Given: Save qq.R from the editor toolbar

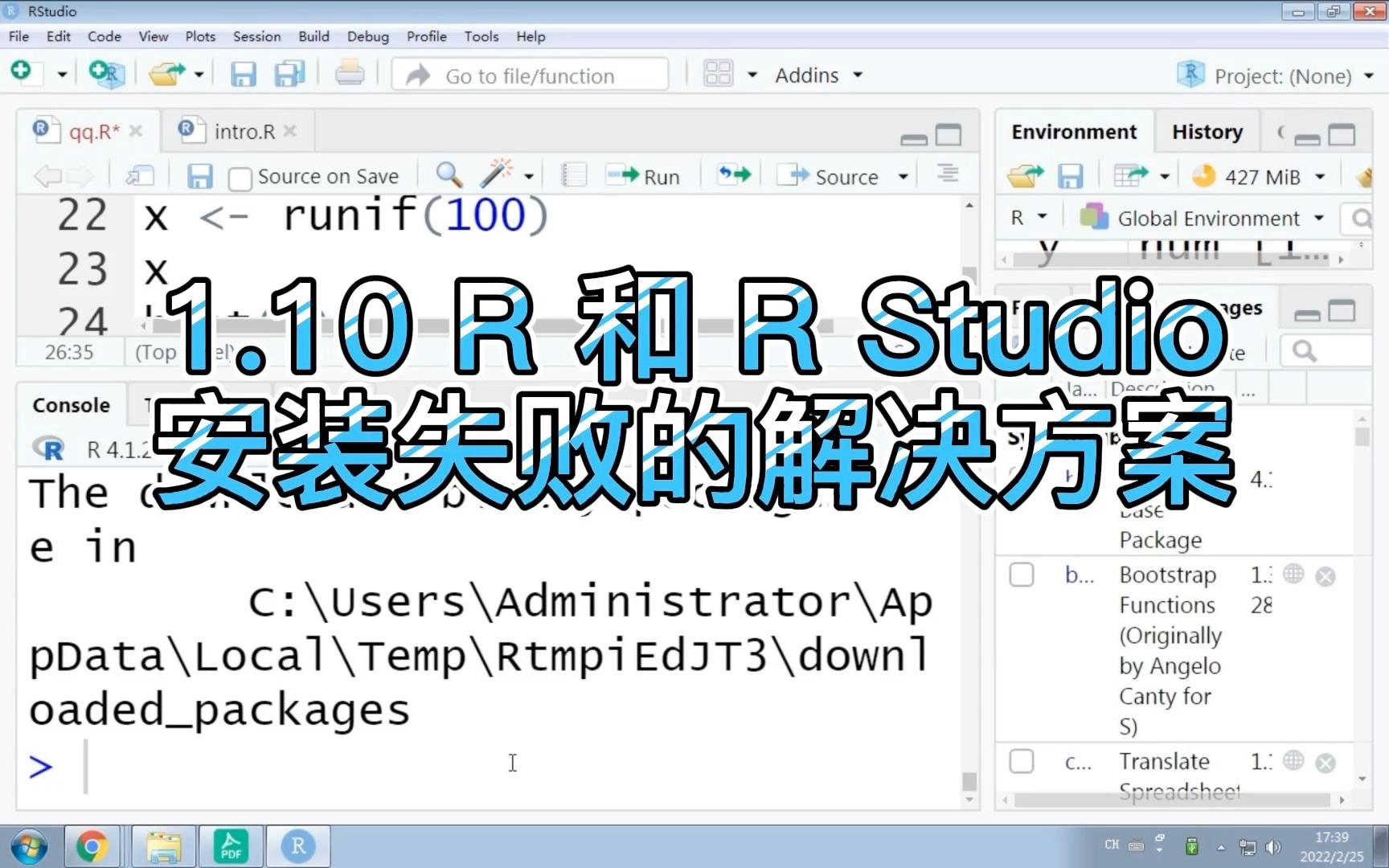Looking at the screenshot, I should click(199, 176).
